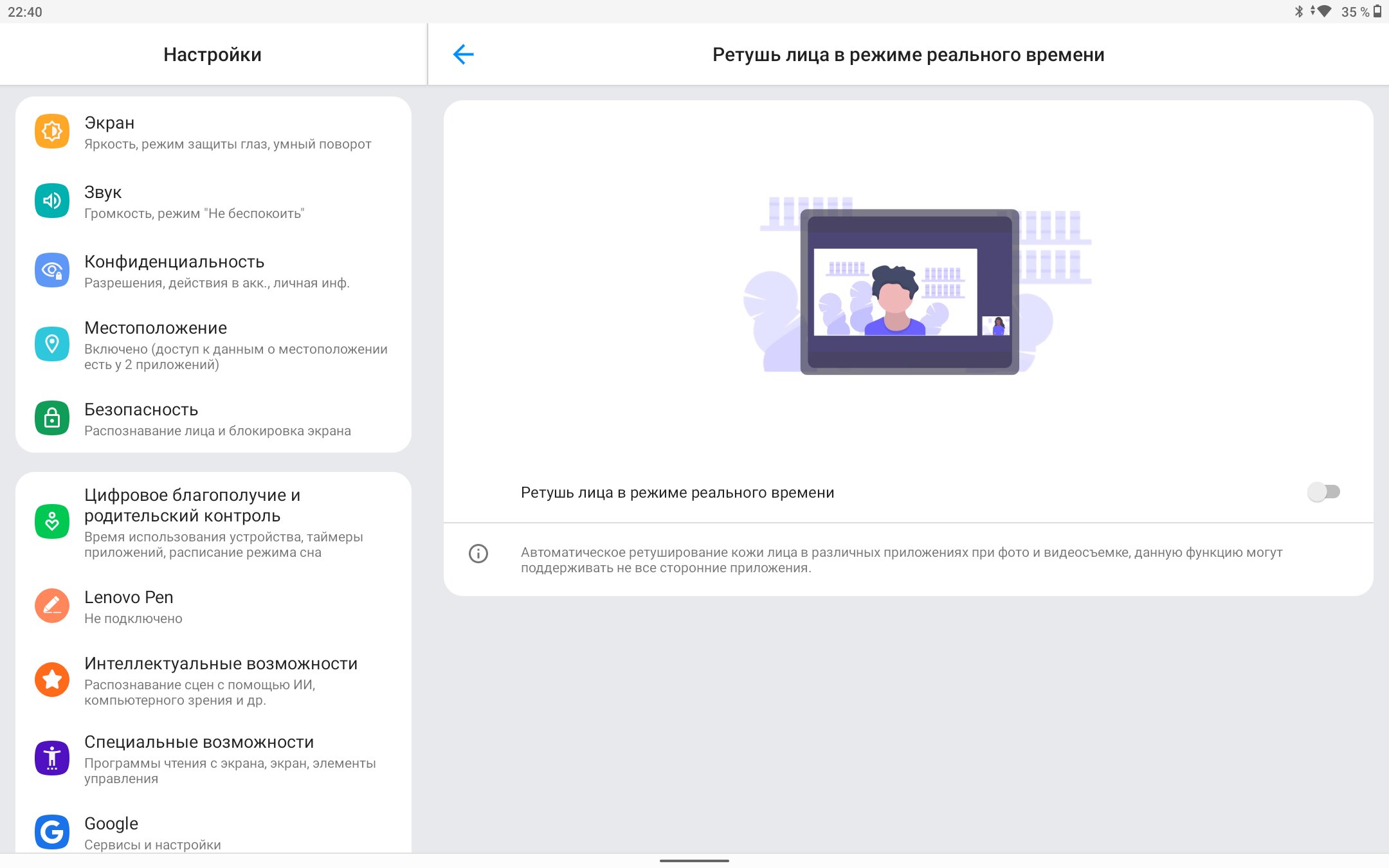1389x868 pixels.
Task: Click the orange Экран brightness icon
Action: (52, 132)
